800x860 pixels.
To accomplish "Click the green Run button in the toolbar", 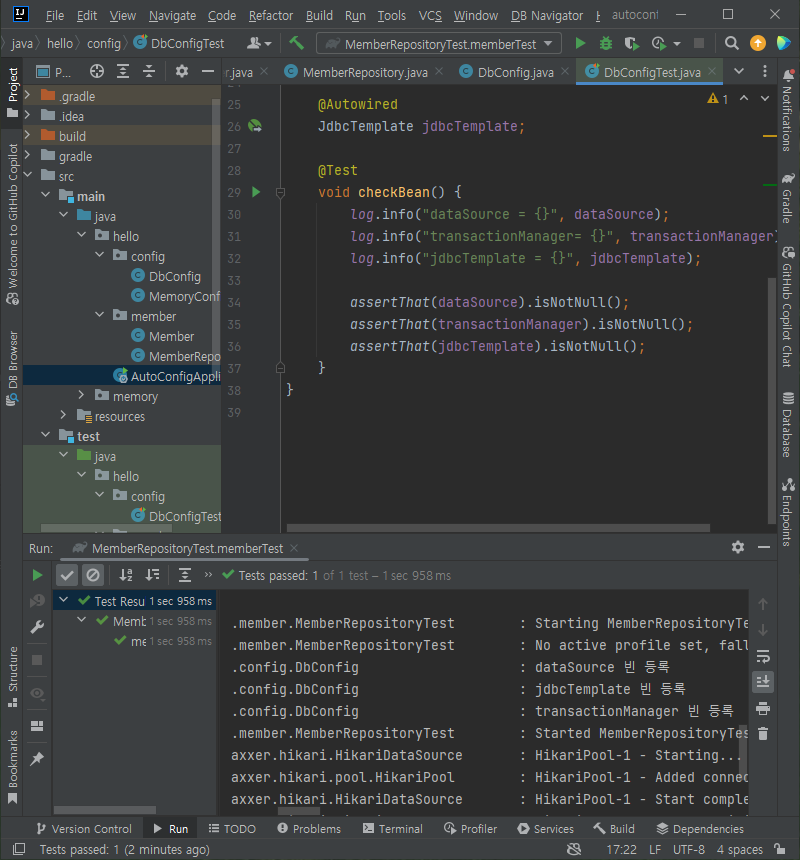I will click(x=580, y=44).
